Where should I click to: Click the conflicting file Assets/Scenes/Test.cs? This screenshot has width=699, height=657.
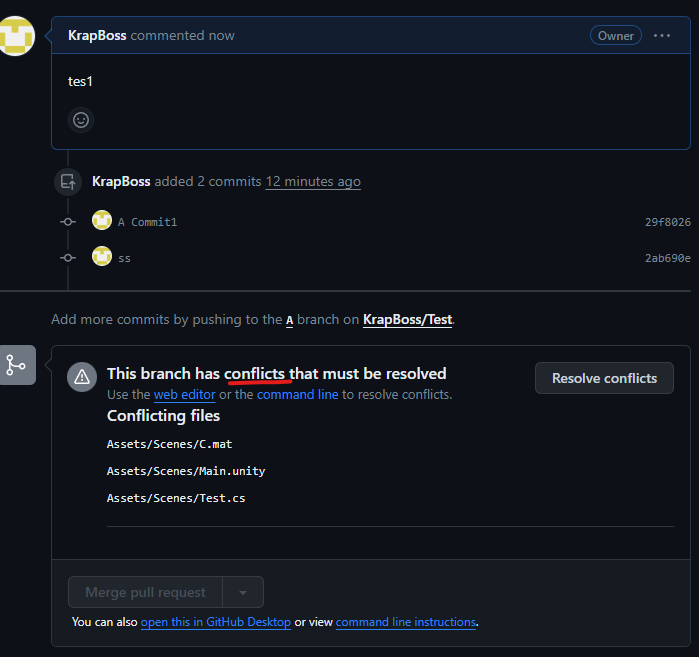(x=176, y=498)
